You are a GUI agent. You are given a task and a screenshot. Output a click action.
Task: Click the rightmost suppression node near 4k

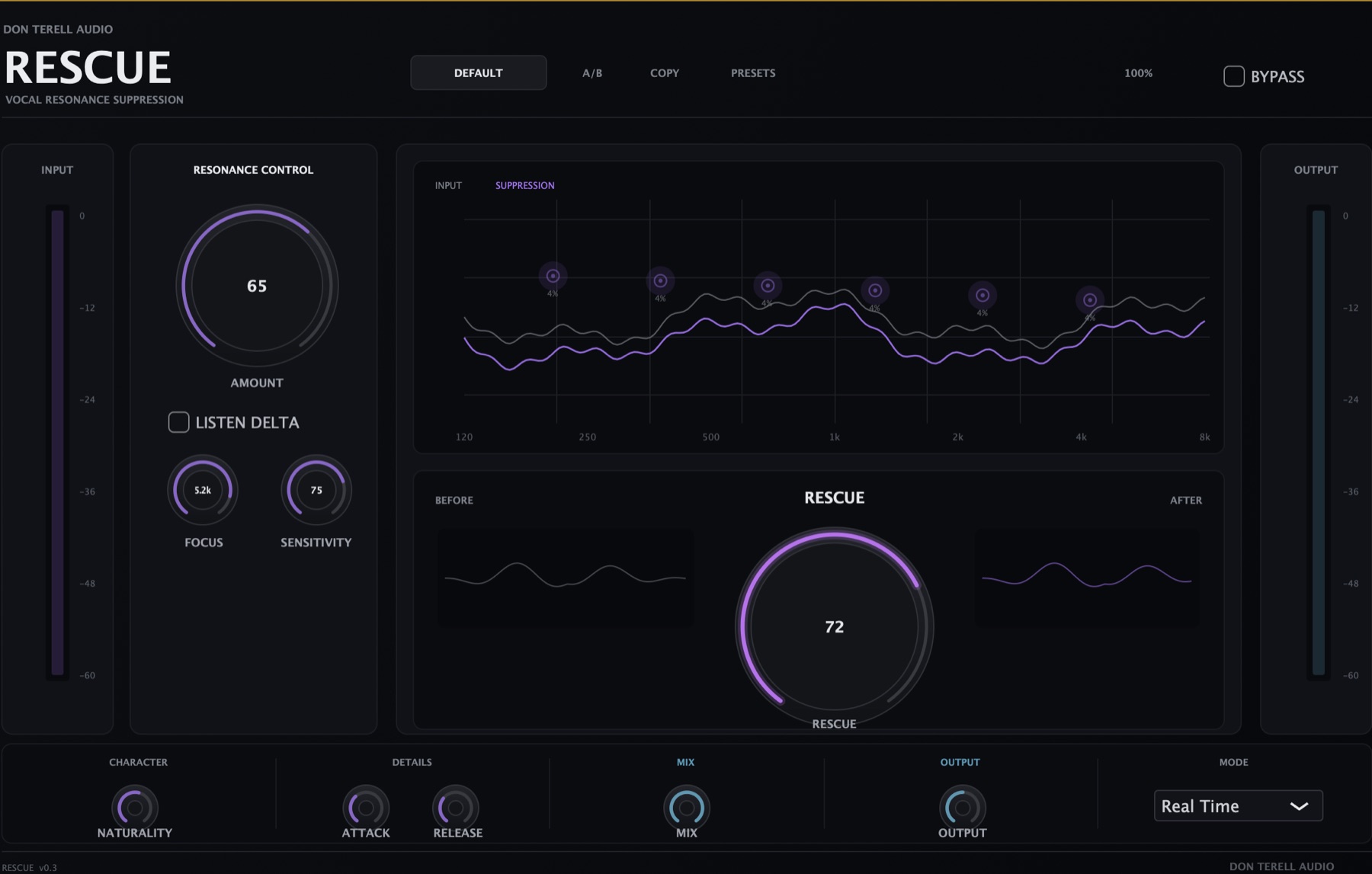(1090, 300)
